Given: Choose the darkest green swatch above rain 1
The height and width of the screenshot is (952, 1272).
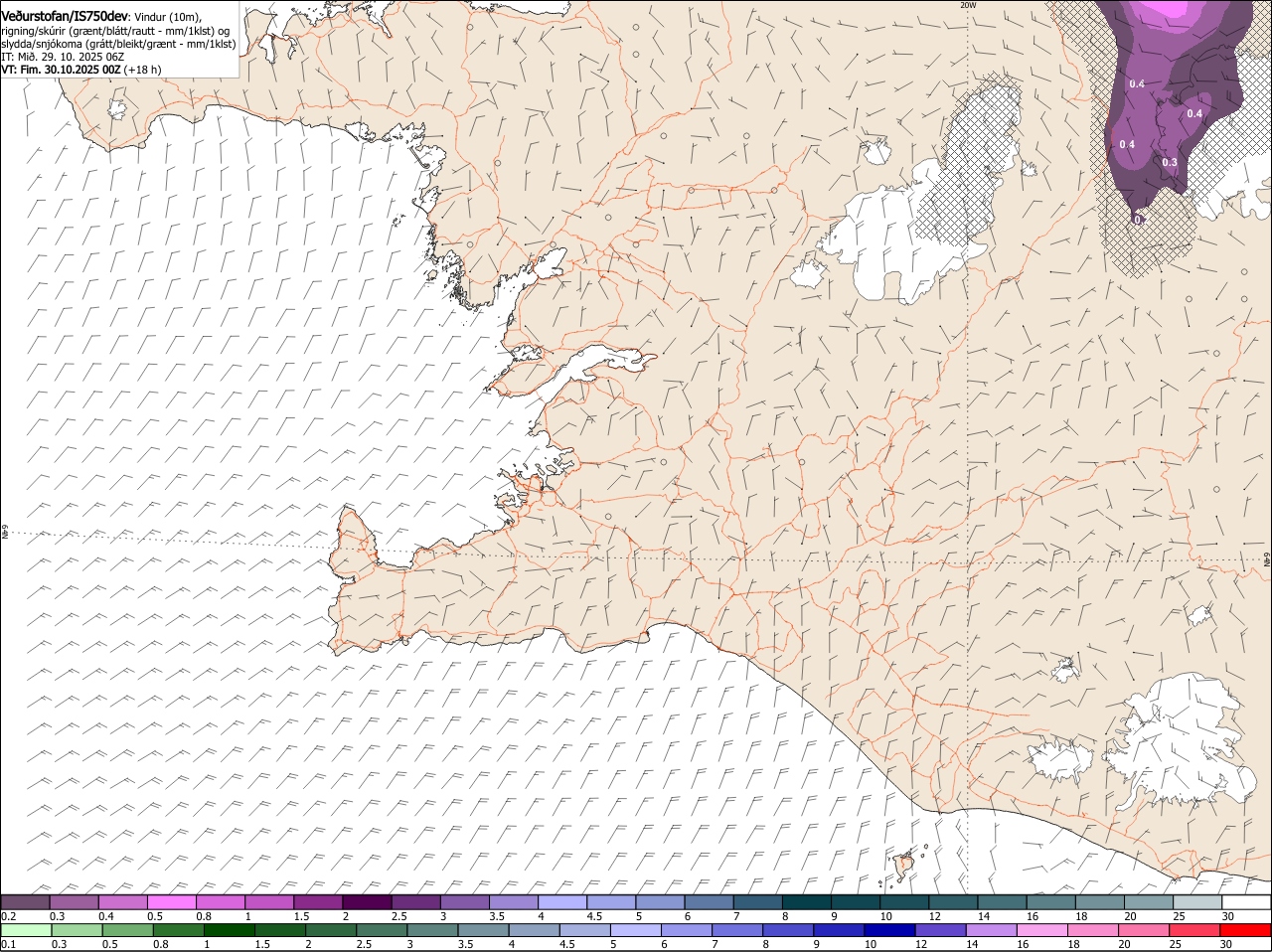Looking at the screenshot, I should coord(229,930).
